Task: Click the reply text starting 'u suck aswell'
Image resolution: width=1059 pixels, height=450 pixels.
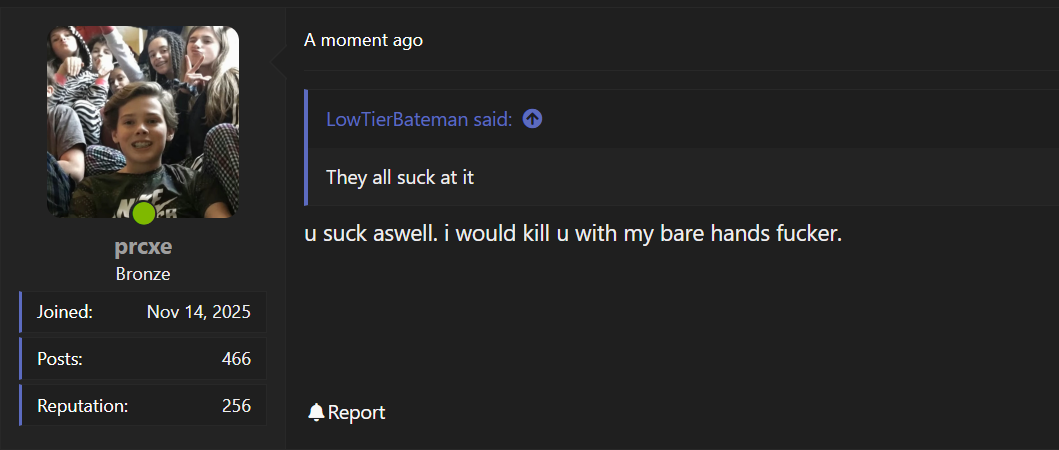Action: click(x=573, y=234)
